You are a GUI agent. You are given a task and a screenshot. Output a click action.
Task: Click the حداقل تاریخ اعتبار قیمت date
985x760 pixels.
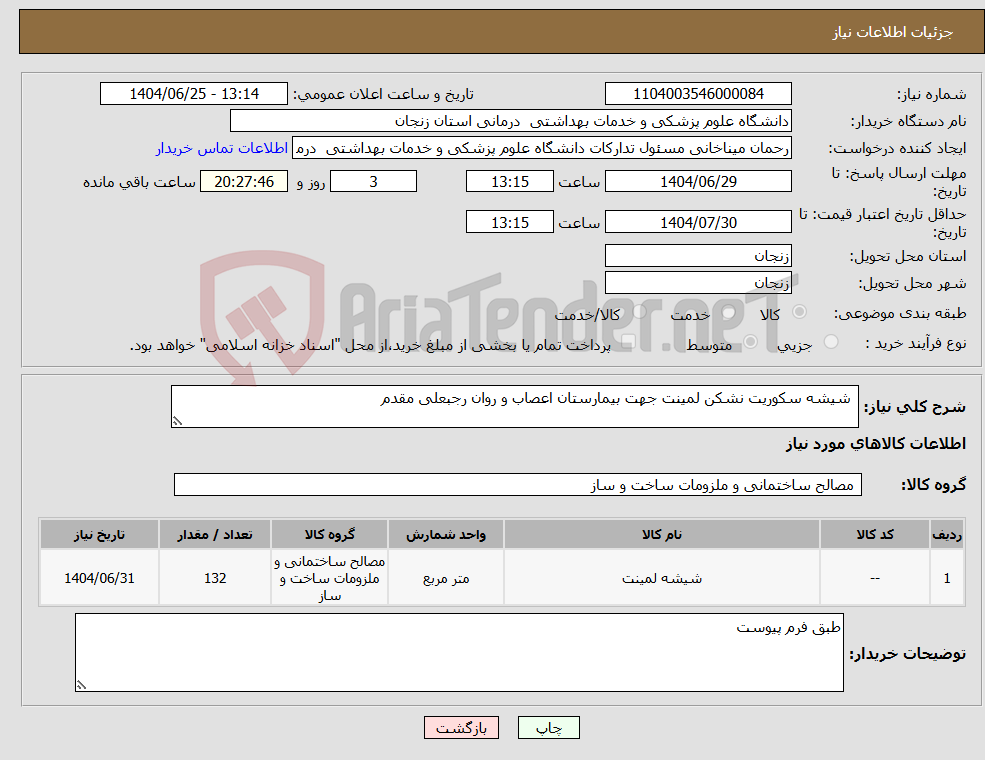coord(697,221)
